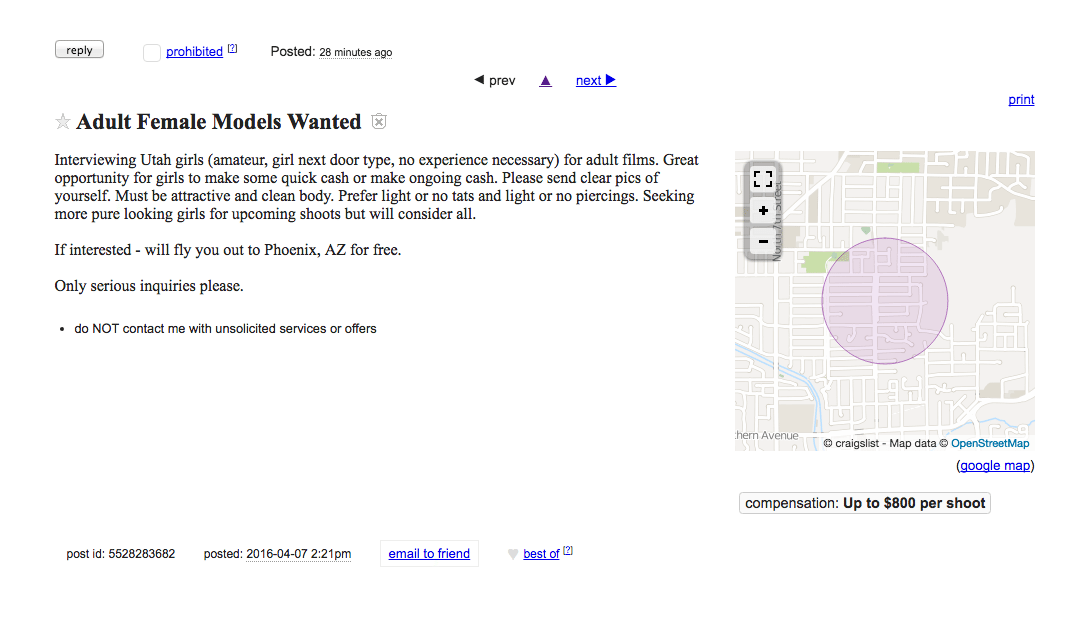Open the prohibited help question mark
The height and width of the screenshot is (619, 1086).
click(x=233, y=48)
